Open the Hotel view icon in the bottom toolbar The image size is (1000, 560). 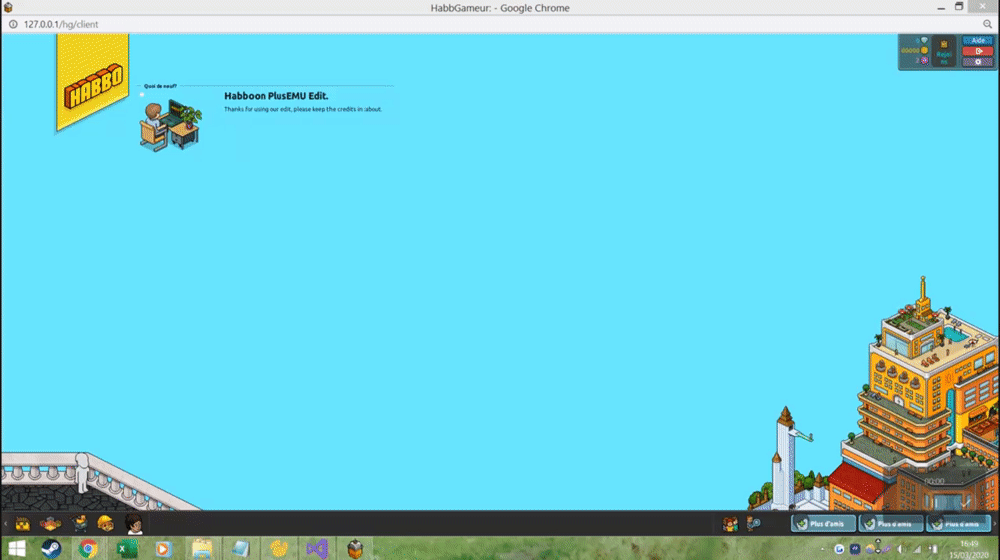click(x=22, y=524)
